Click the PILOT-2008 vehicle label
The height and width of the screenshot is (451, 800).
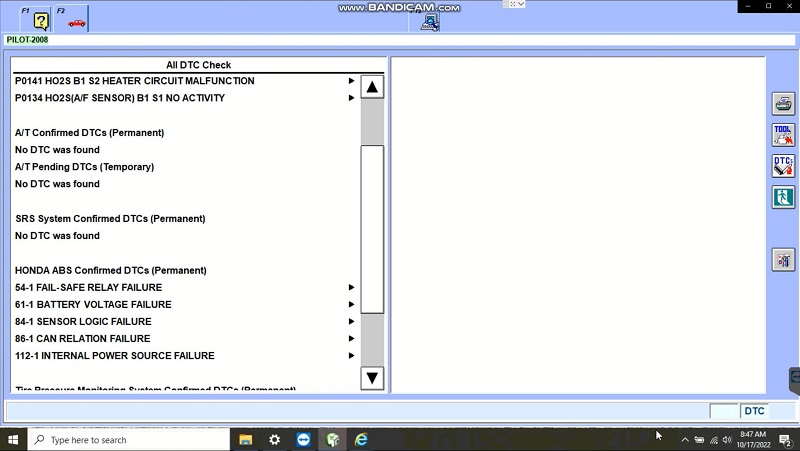click(27, 40)
